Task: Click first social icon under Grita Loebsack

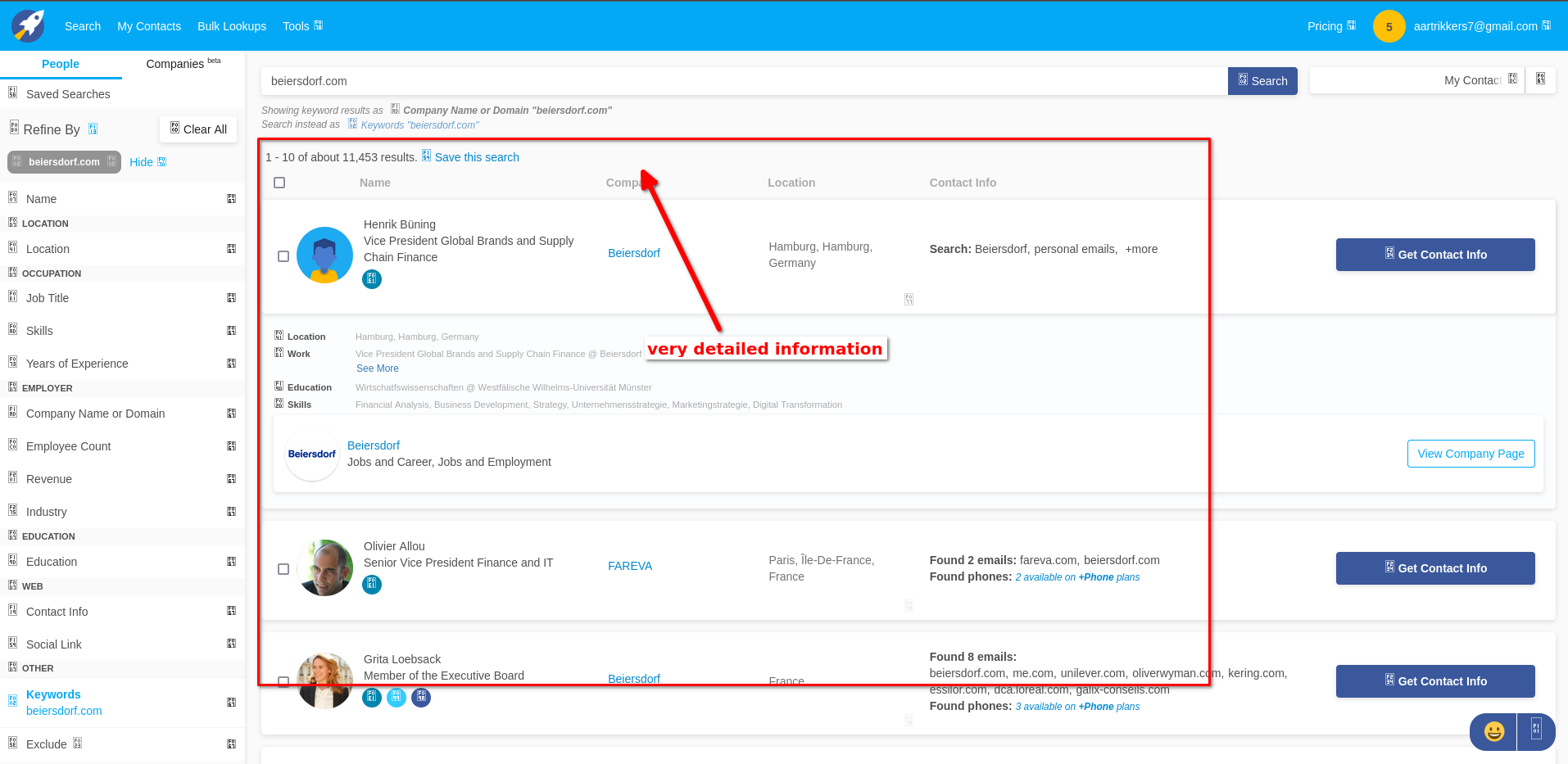Action: click(x=372, y=698)
